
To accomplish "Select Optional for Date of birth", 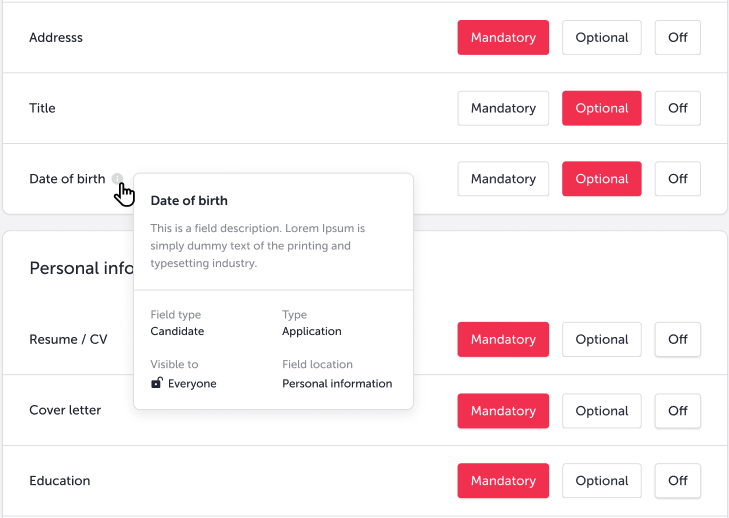I will 601,179.
